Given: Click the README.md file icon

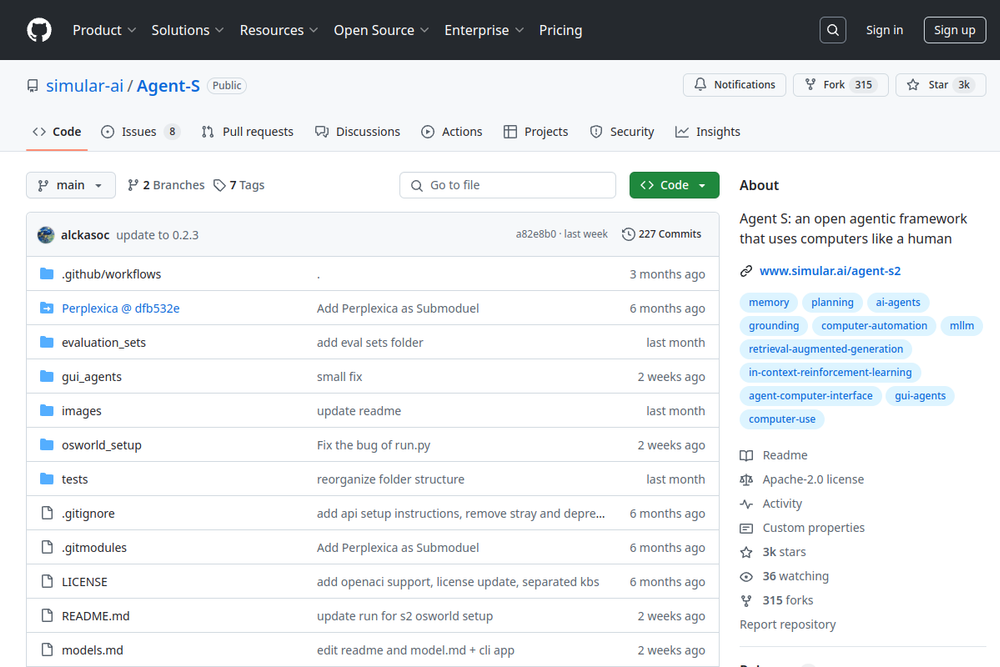Looking at the screenshot, I should tap(47, 615).
